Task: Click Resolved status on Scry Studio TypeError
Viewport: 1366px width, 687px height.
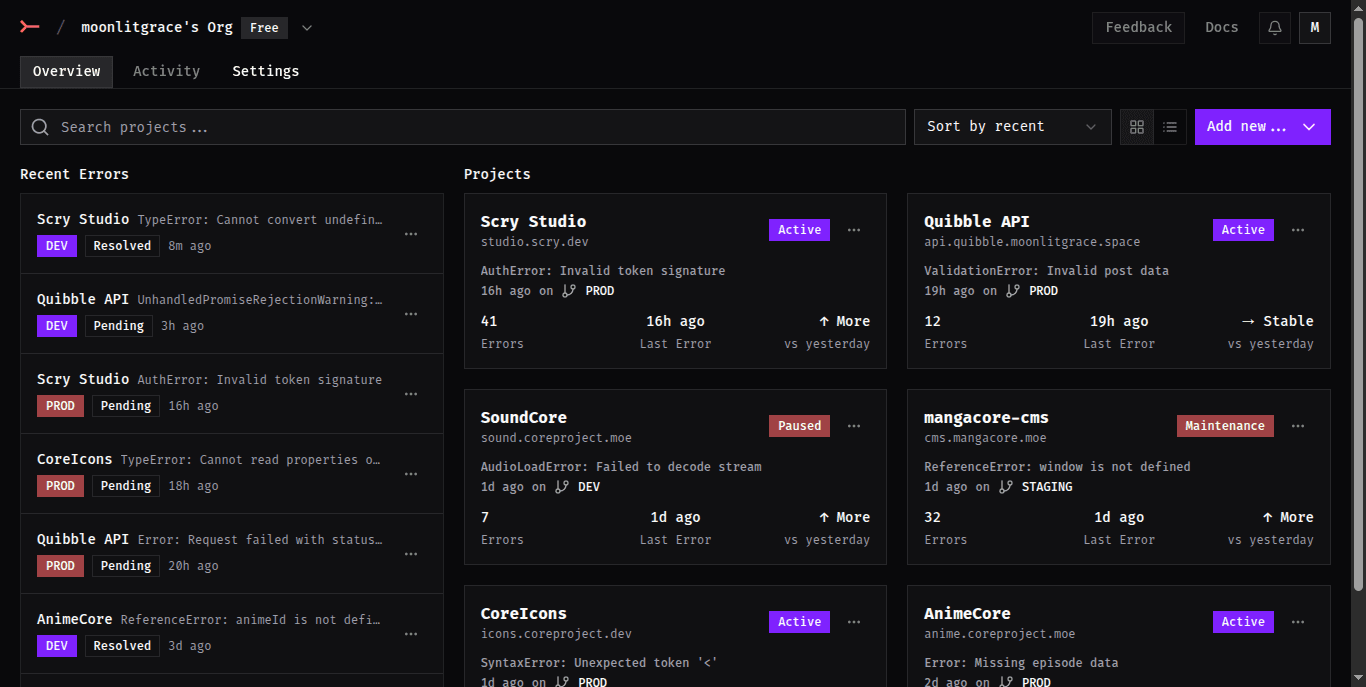Action: pos(122,246)
